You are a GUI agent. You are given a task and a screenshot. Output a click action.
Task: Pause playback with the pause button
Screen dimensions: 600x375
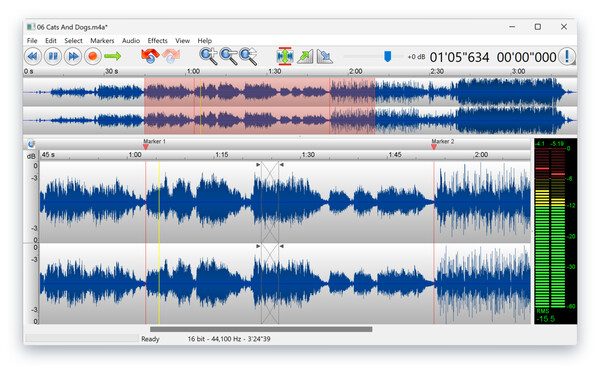click(53, 57)
